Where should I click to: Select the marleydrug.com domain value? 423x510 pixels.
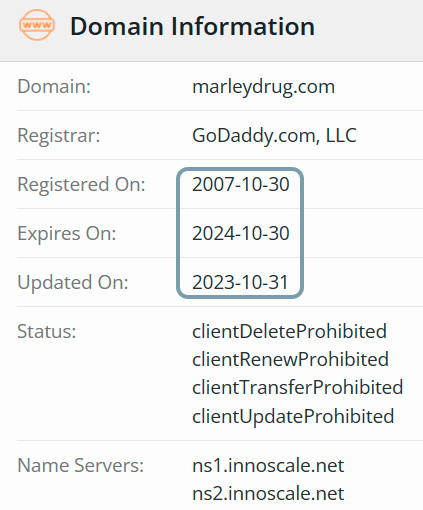263,87
